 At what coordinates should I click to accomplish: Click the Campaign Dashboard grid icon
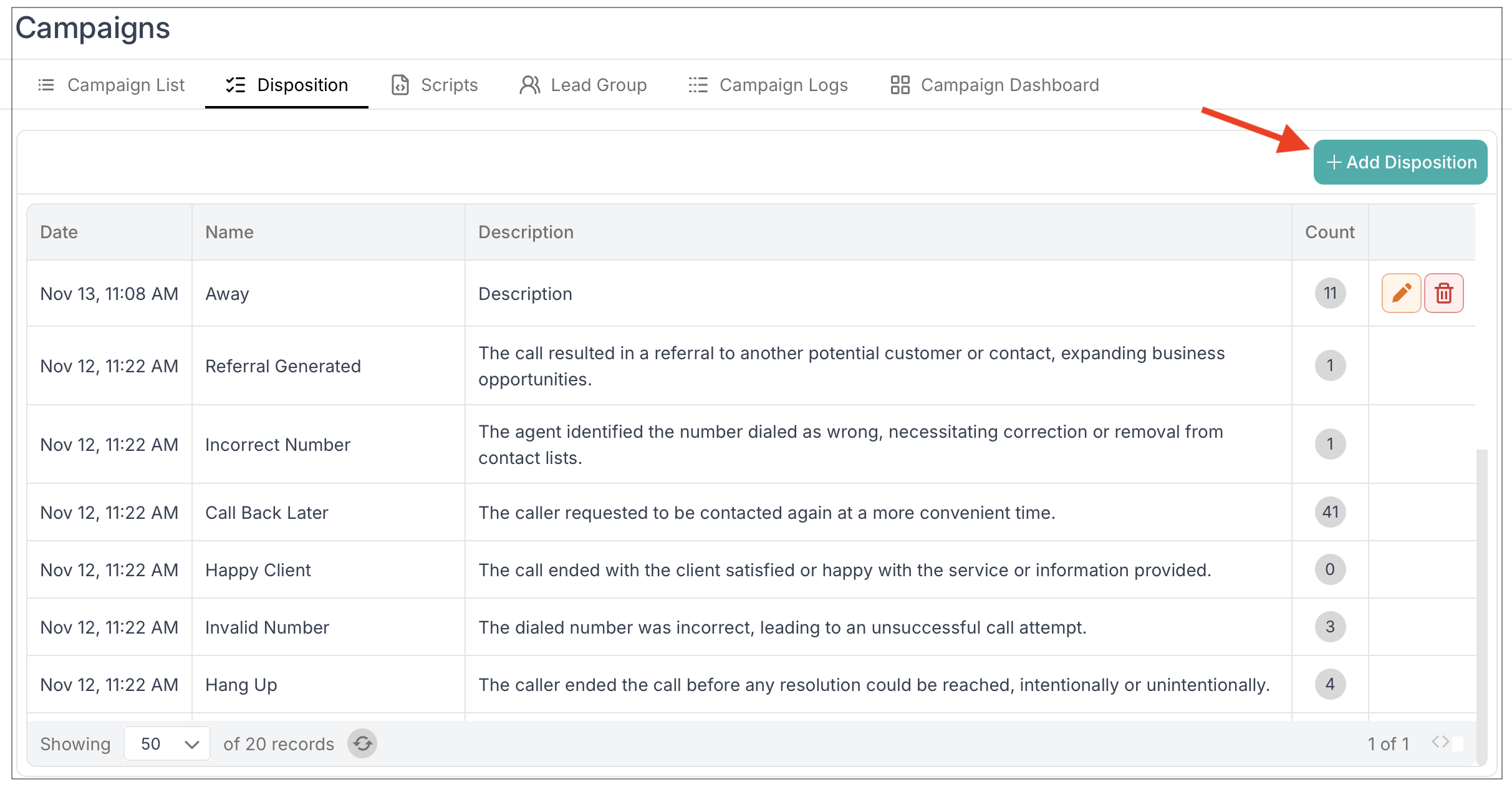900,85
